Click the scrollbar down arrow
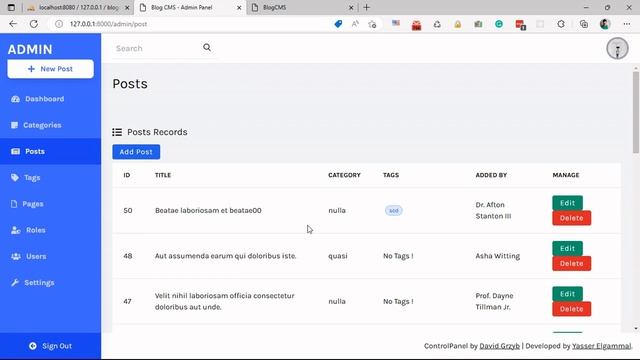Viewport: 640px width, 360px height. (x=636, y=329)
